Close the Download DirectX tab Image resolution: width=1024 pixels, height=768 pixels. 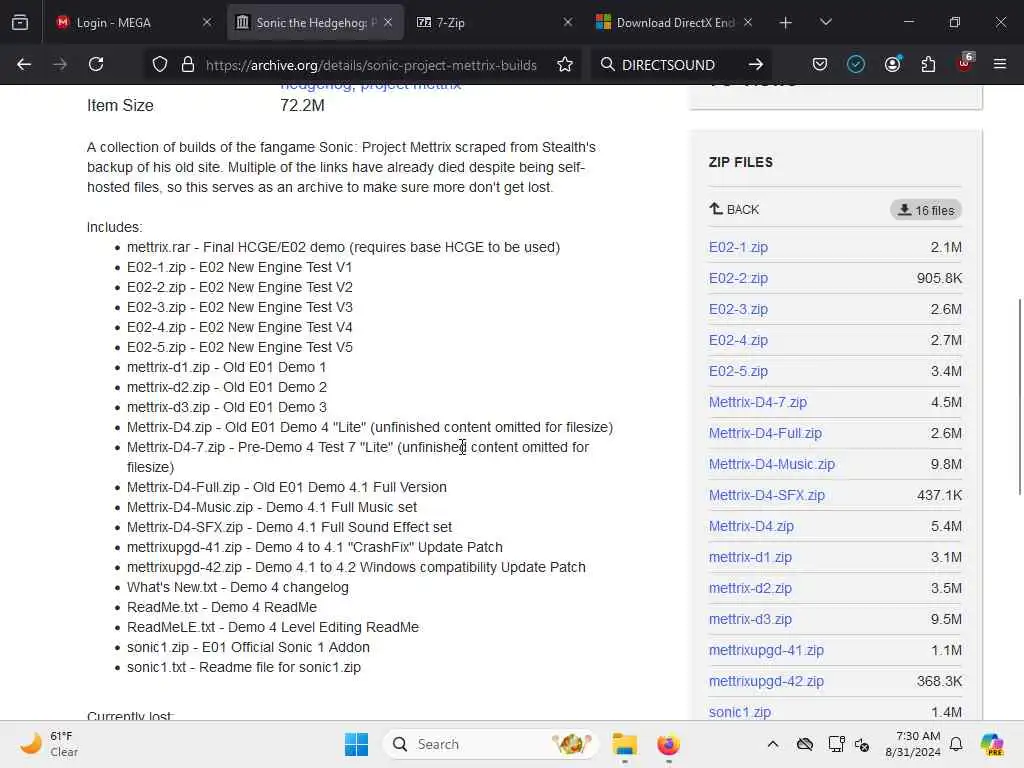[748, 22]
